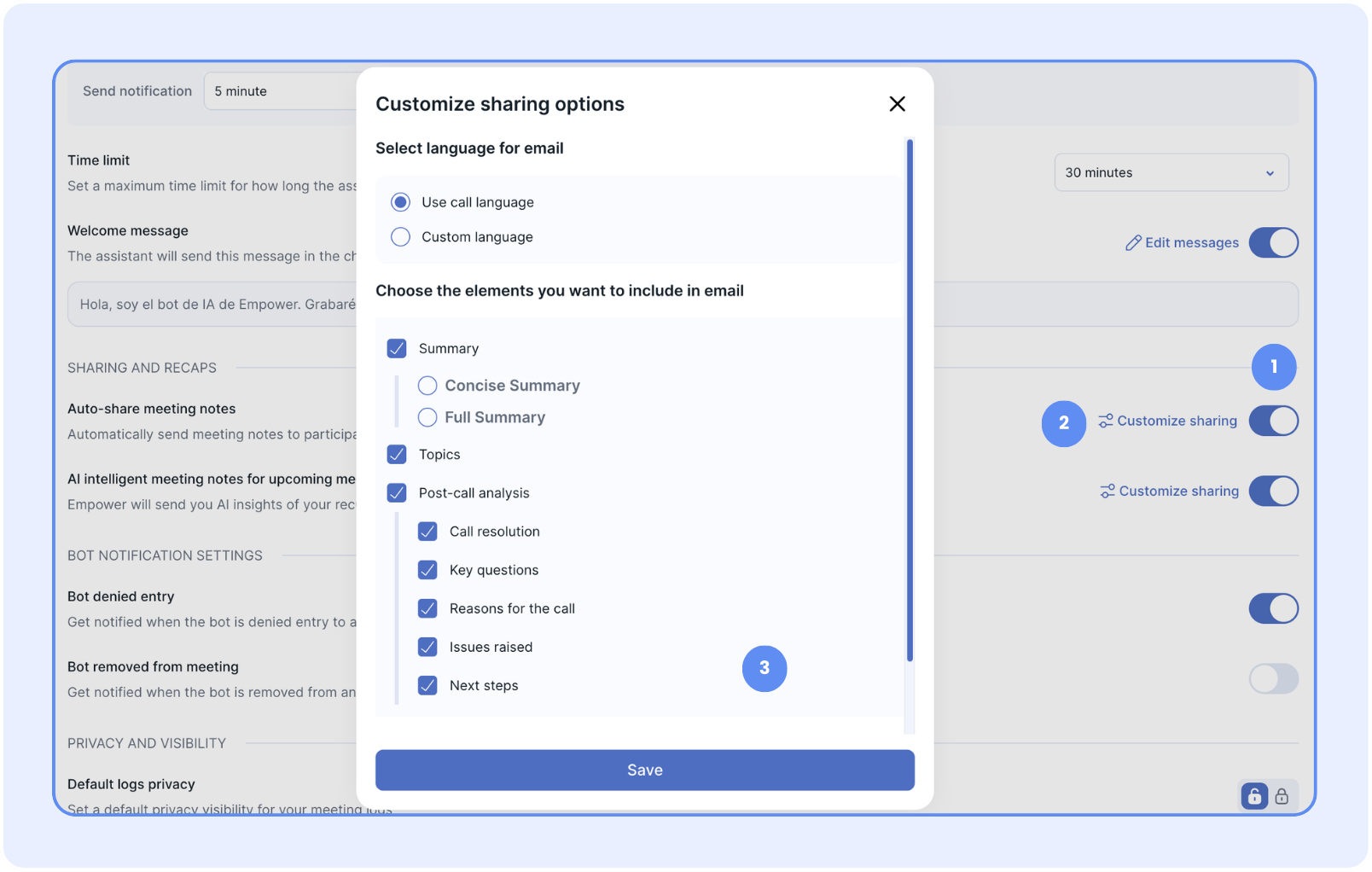This screenshot has width=1372, height=872.
Task: Select the locked padlock privacy icon
Action: coord(1282,796)
